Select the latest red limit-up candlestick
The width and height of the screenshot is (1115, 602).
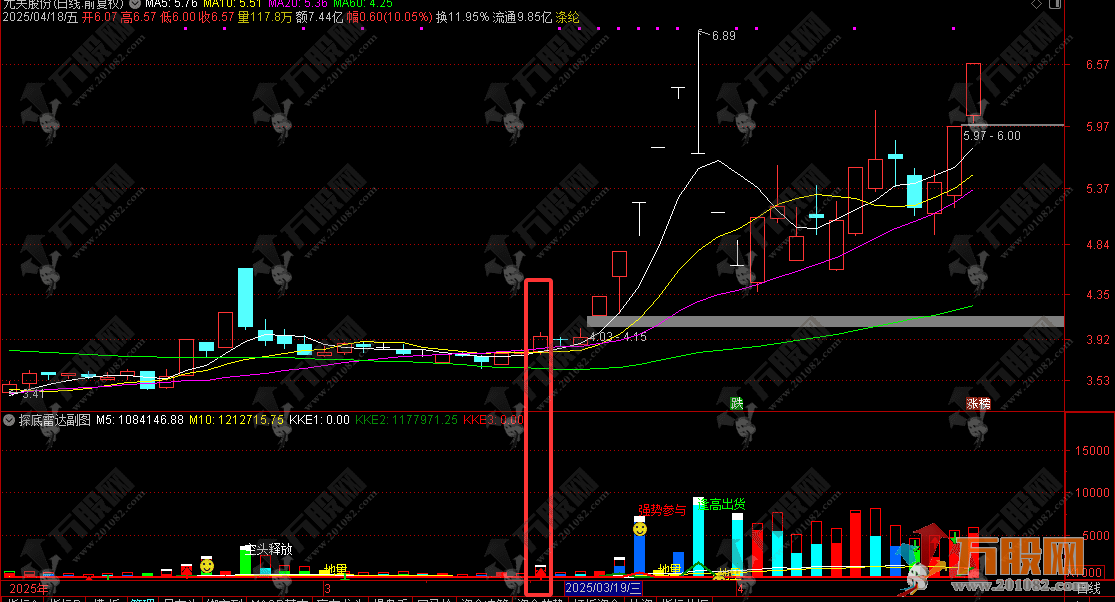pos(973,90)
